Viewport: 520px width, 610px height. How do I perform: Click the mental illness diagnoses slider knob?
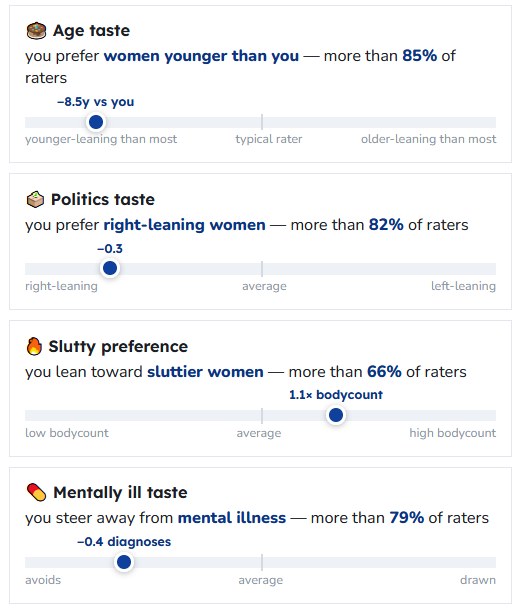tap(124, 562)
